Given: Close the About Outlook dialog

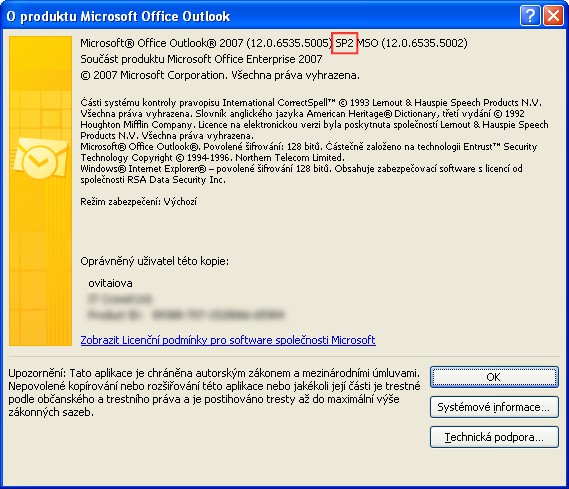Looking at the screenshot, I should 553,16.
